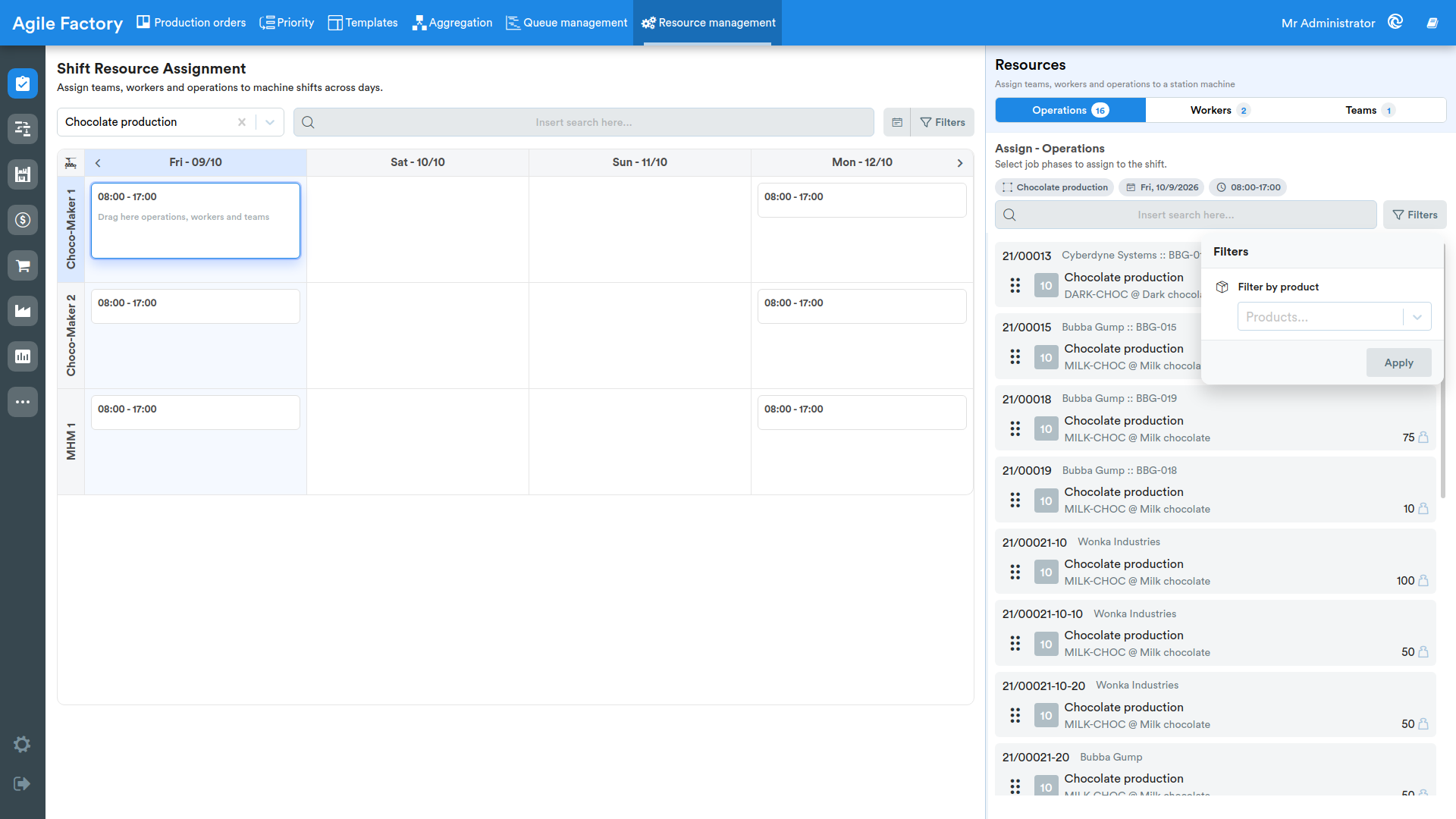Open Production orders menu
1456x819 pixels.
tap(191, 23)
